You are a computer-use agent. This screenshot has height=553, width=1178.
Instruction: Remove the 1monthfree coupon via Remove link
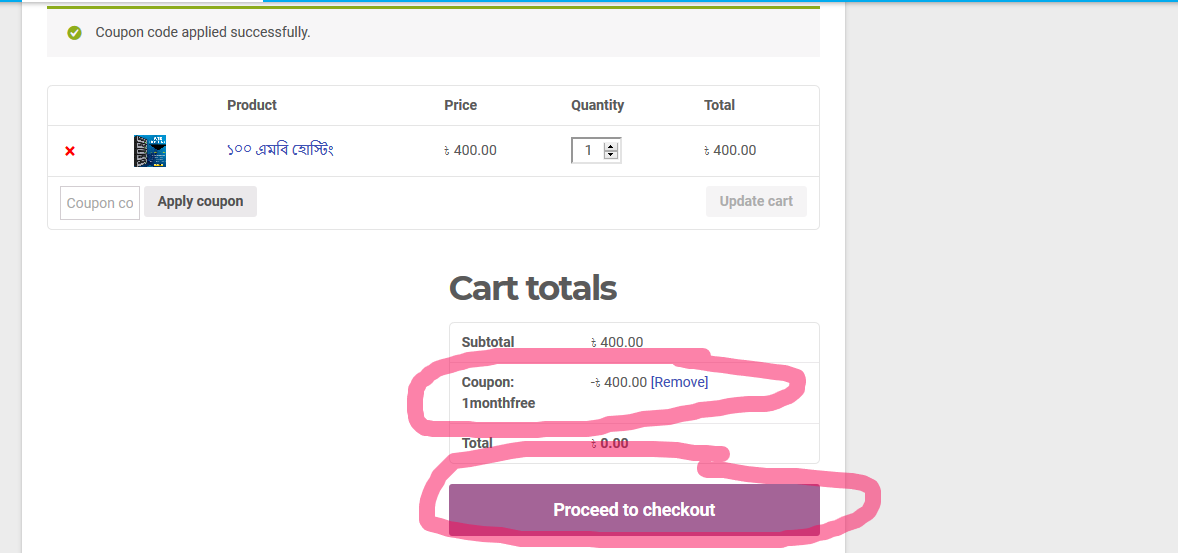coord(679,382)
